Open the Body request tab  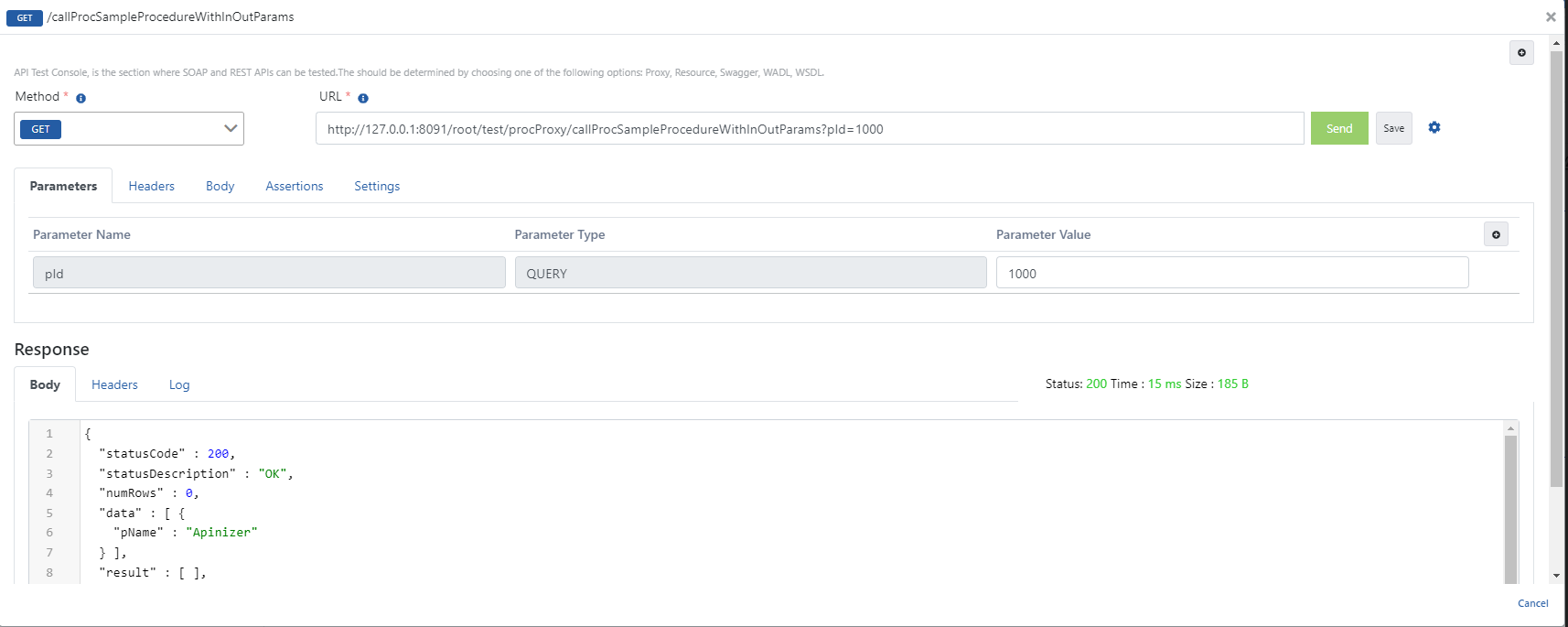click(x=220, y=186)
